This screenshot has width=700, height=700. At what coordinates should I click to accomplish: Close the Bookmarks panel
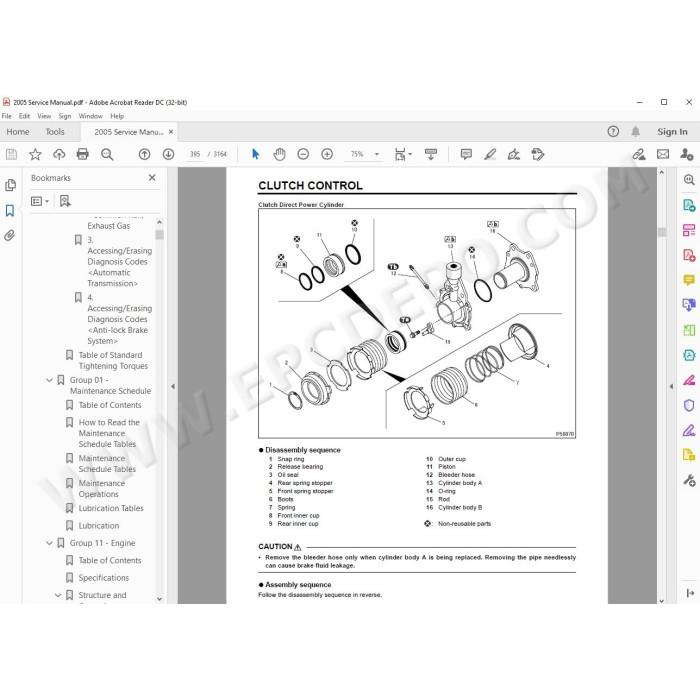click(152, 178)
